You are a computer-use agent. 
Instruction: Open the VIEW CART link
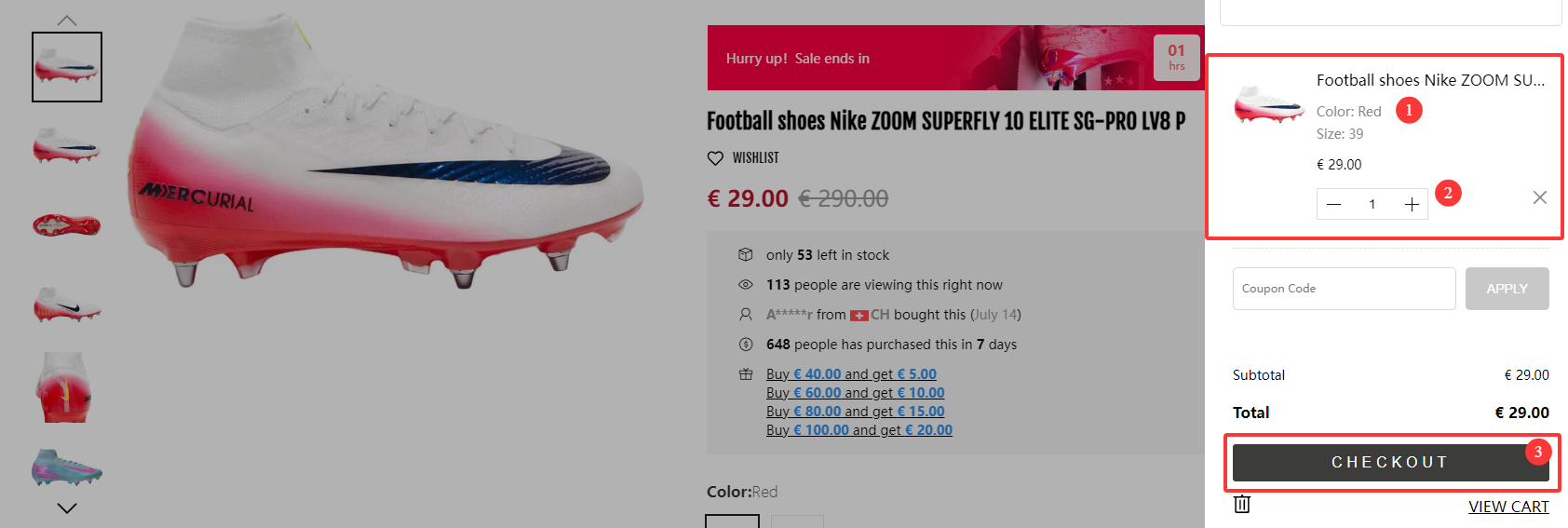point(1508,507)
